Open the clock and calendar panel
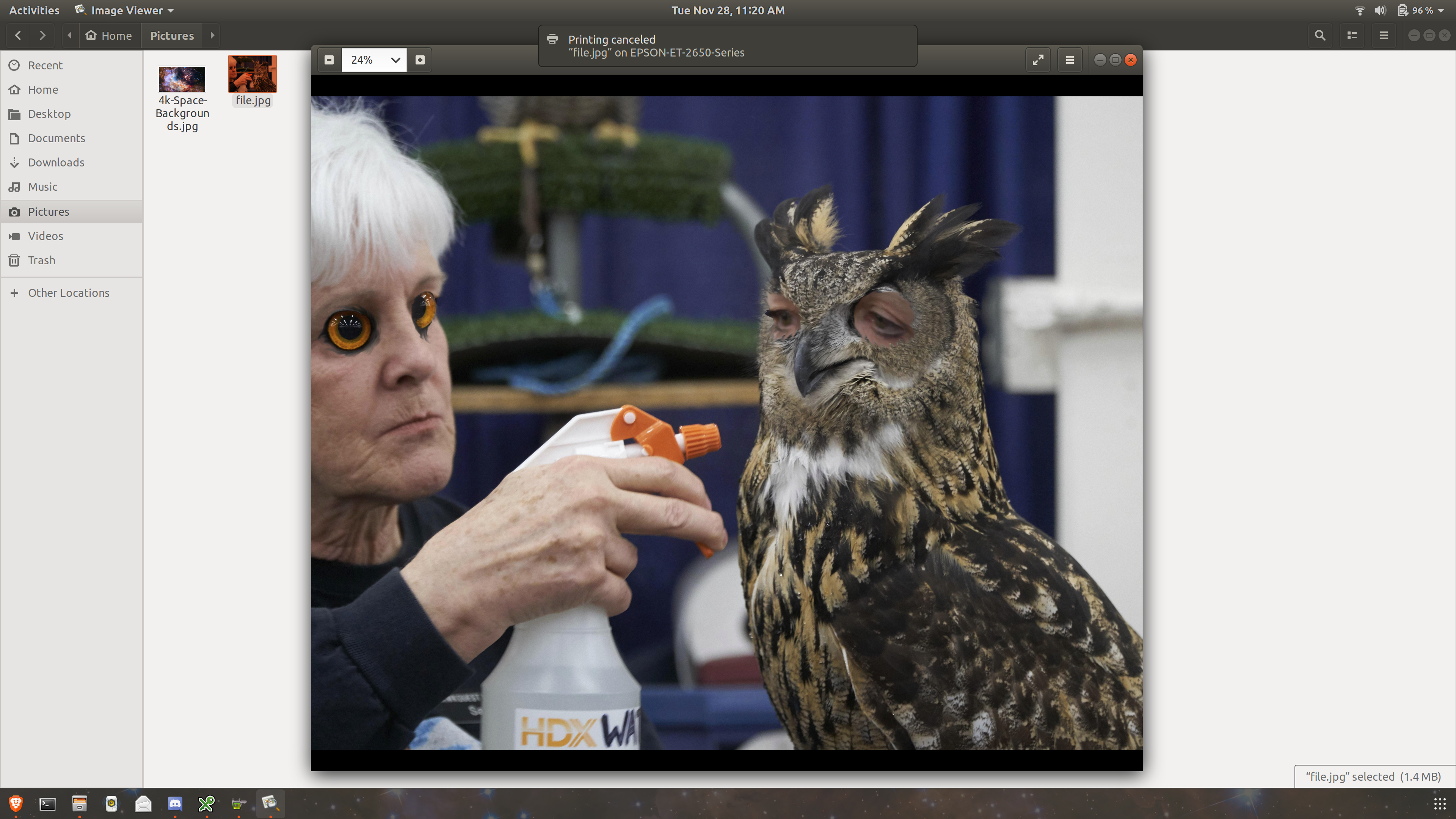Viewport: 1456px width, 819px height. coord(728,10)
